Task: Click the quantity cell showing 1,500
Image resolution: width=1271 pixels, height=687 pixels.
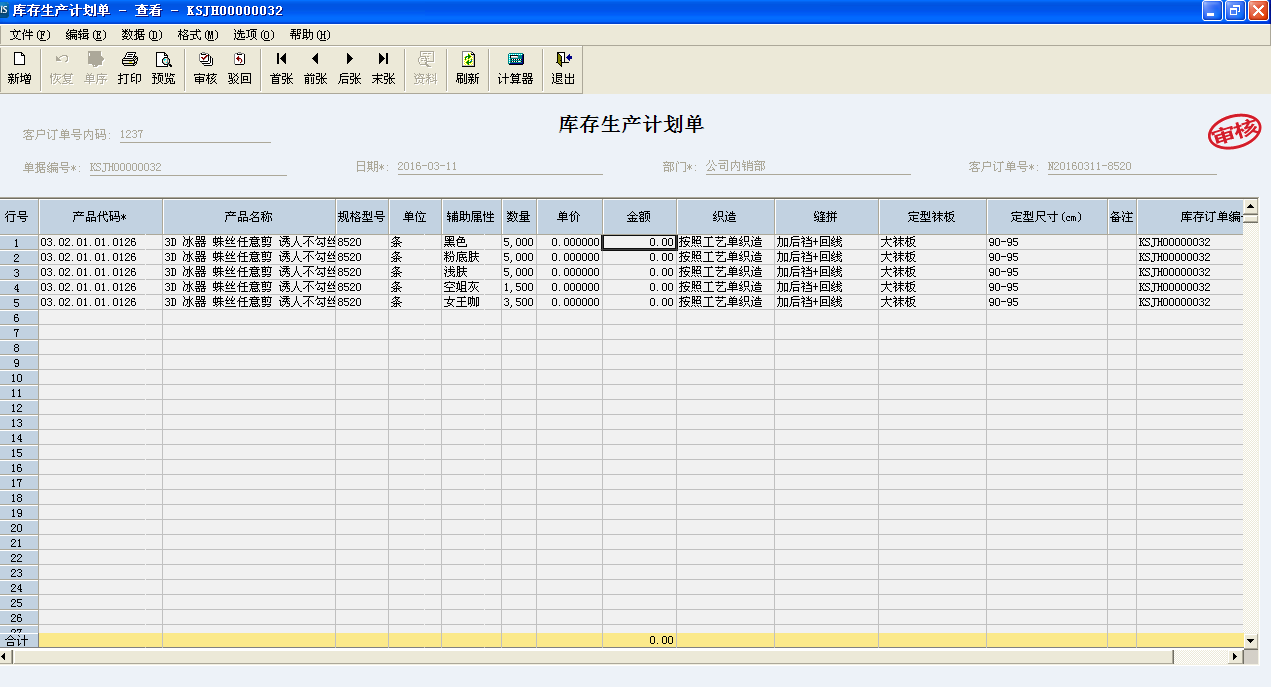Action: pyautogui.click(x=519, y=287)
